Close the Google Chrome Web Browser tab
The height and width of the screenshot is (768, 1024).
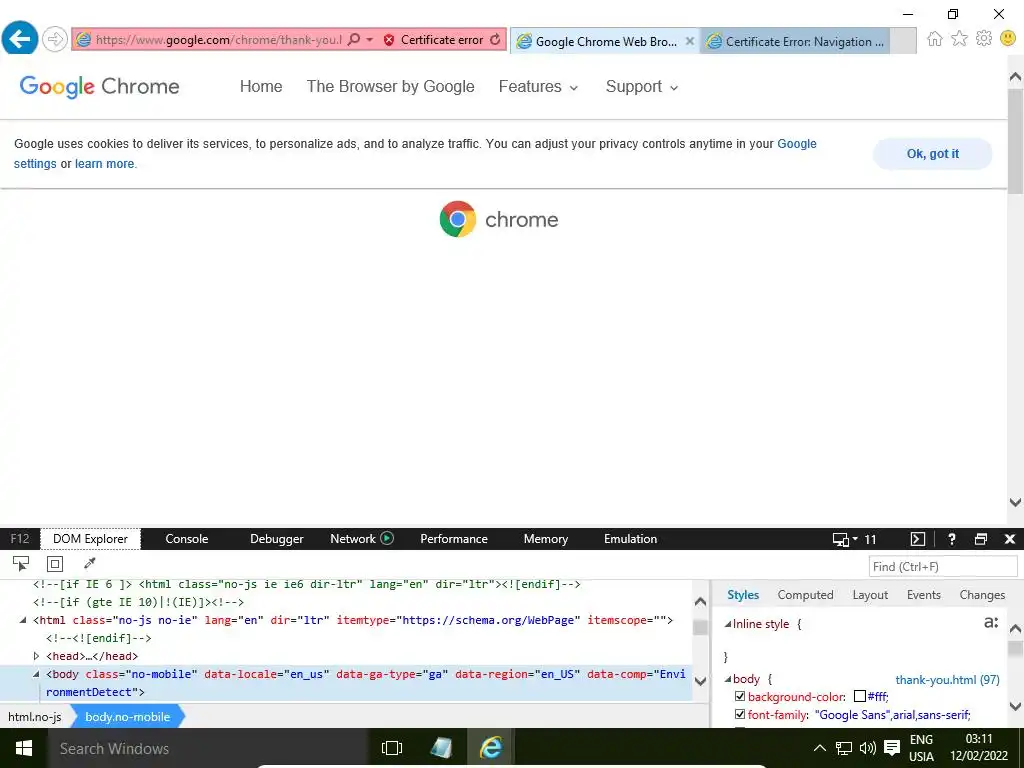(x=690, y=41)
